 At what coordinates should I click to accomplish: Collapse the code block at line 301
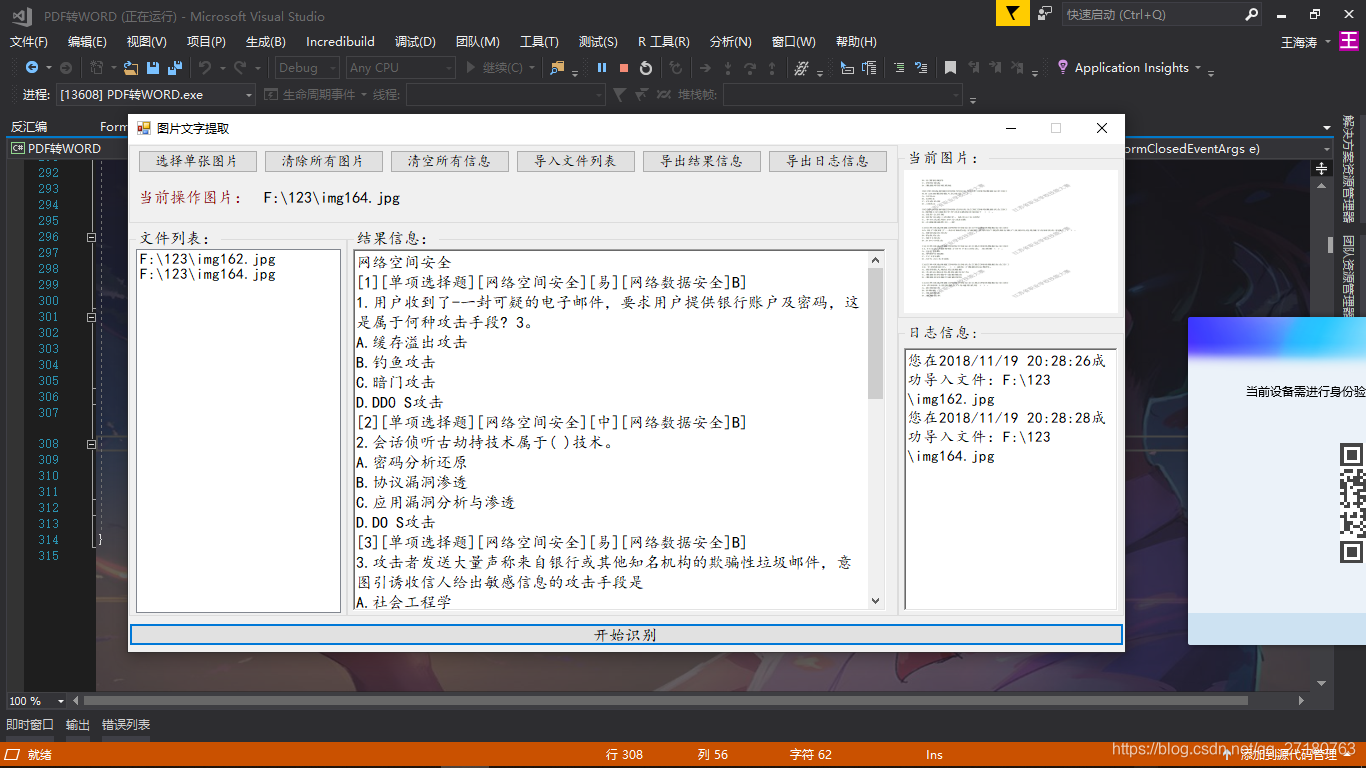click(x=91, y=317)
